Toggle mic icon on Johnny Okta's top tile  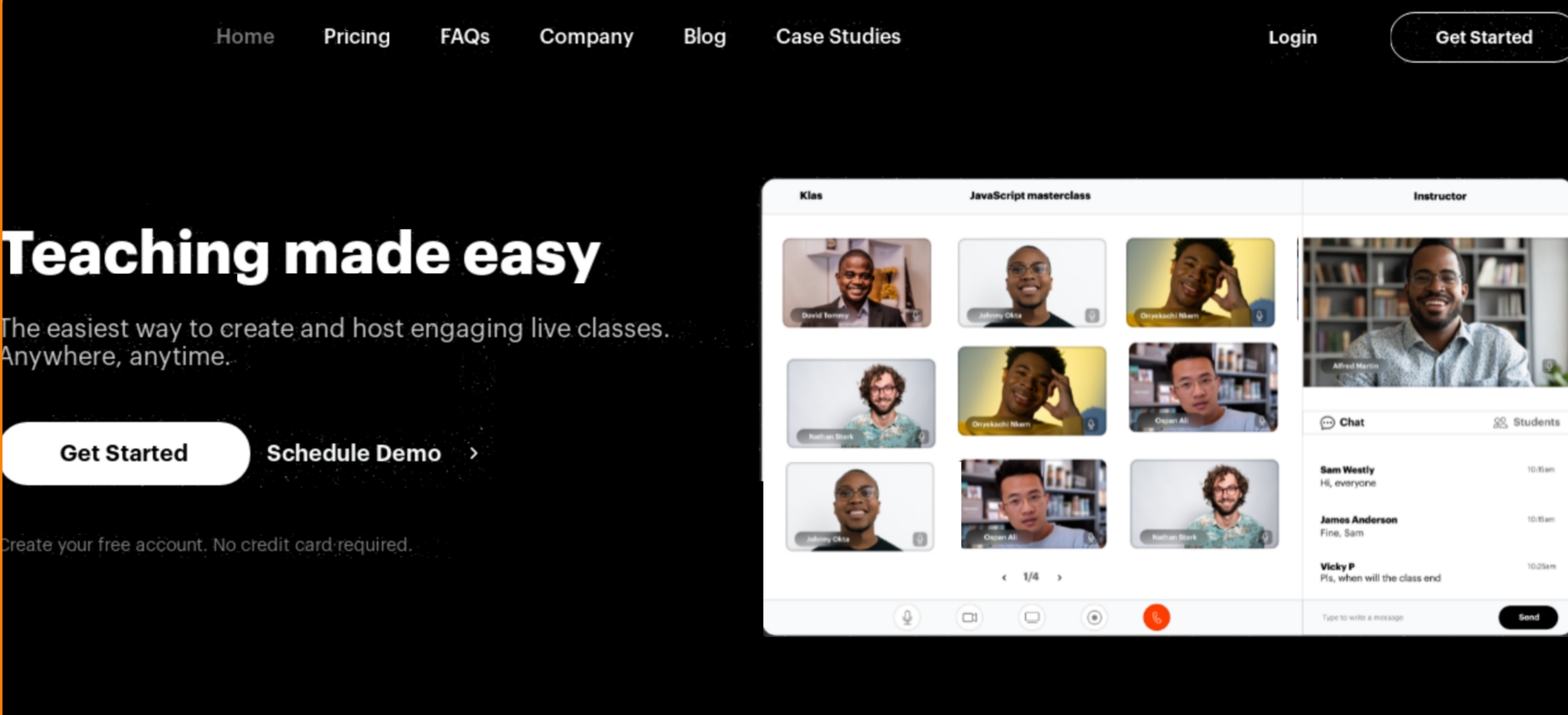point(1091,315)
